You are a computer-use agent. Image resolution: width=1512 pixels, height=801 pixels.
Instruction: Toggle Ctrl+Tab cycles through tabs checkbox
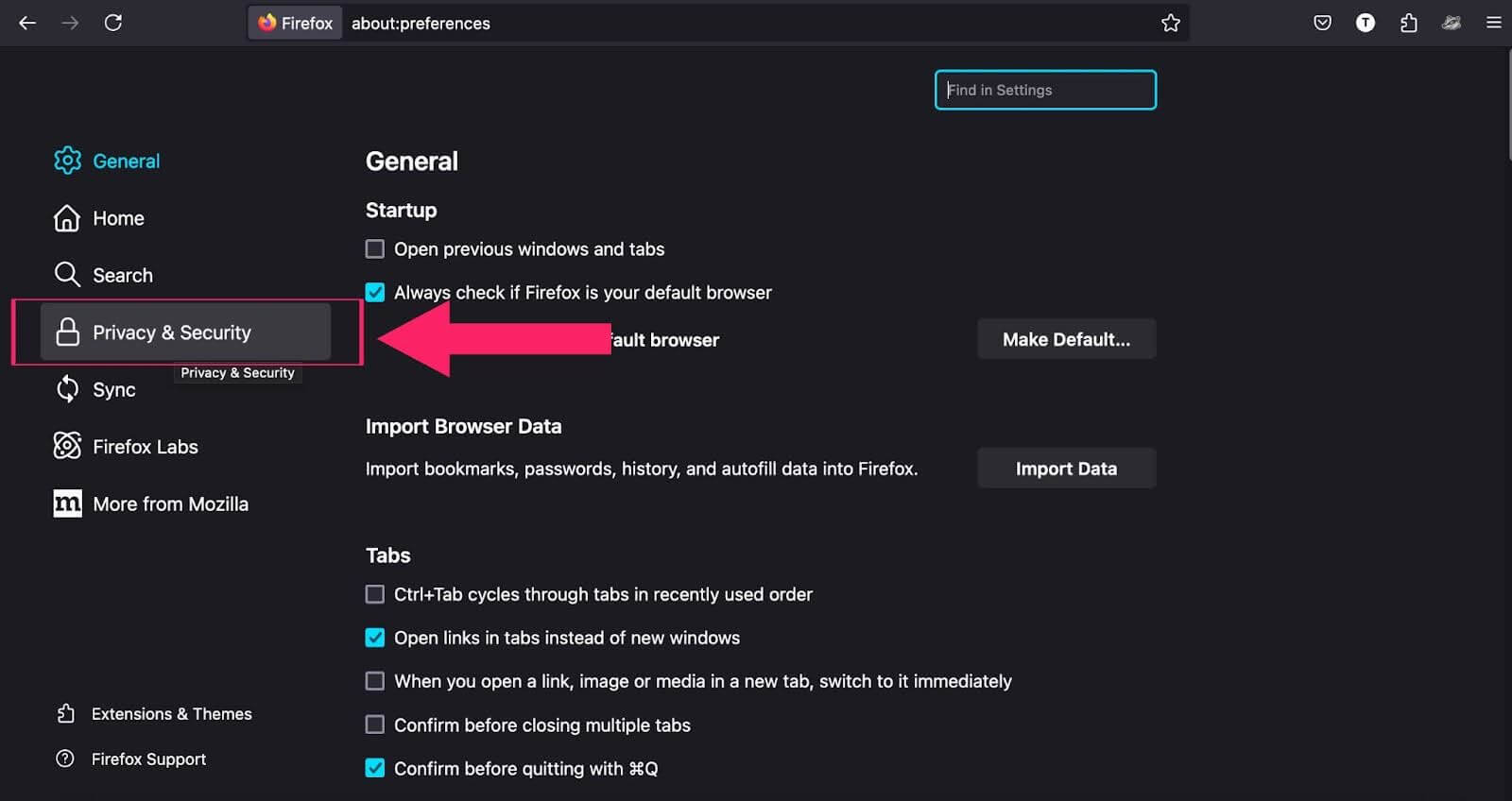click(375, 594)
